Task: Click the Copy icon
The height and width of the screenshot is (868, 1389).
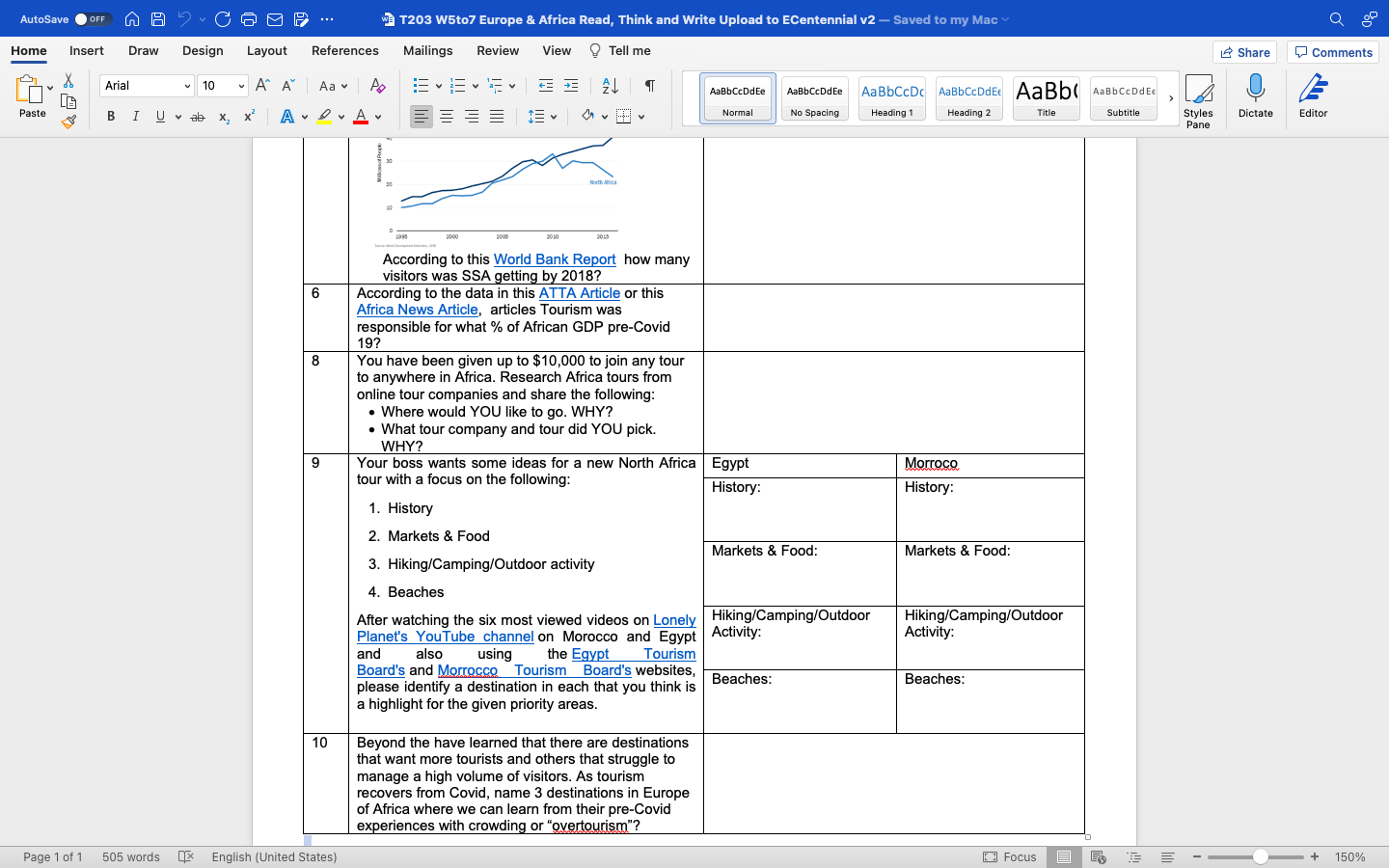Action: [68, 101]
